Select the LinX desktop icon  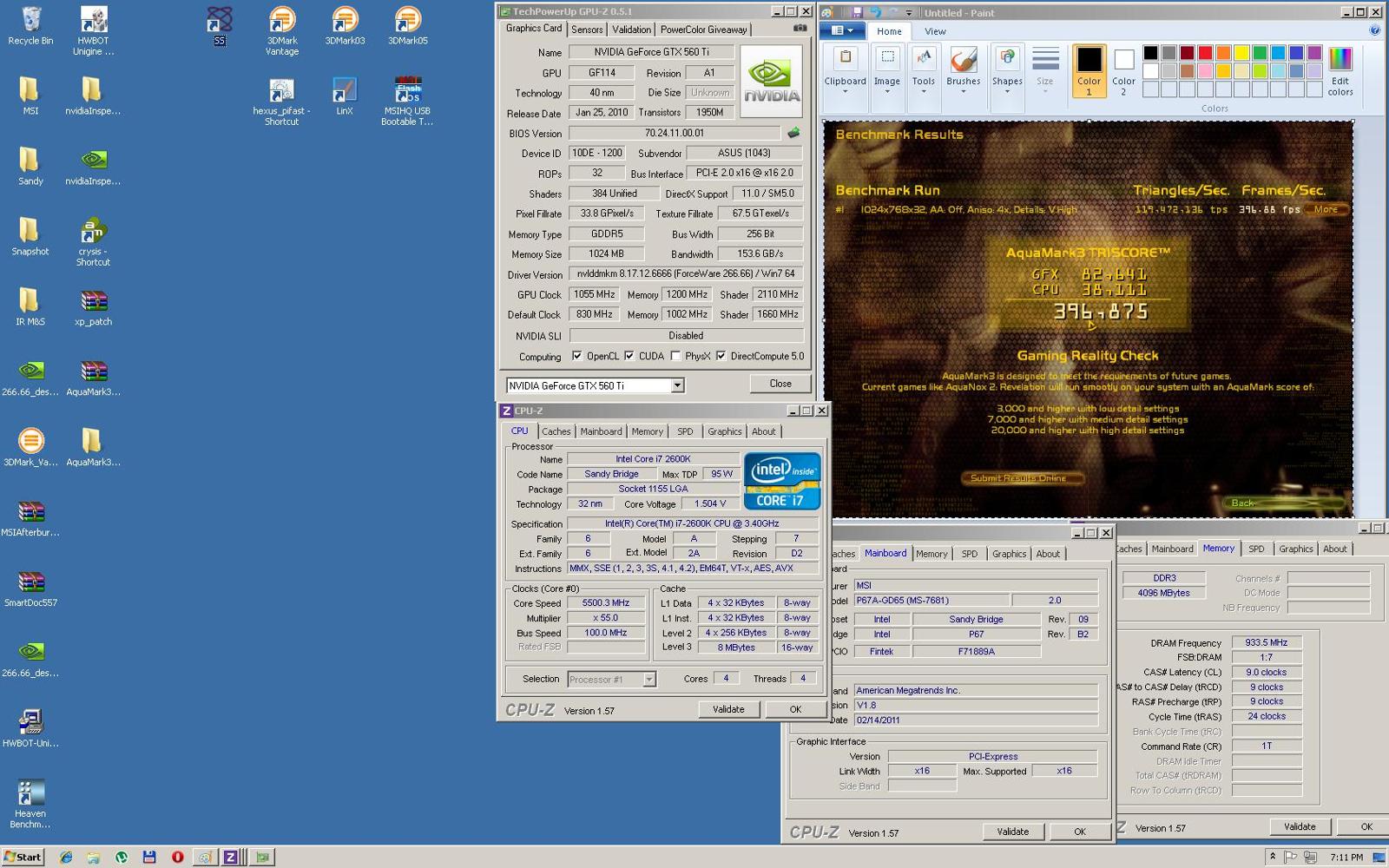345,90
